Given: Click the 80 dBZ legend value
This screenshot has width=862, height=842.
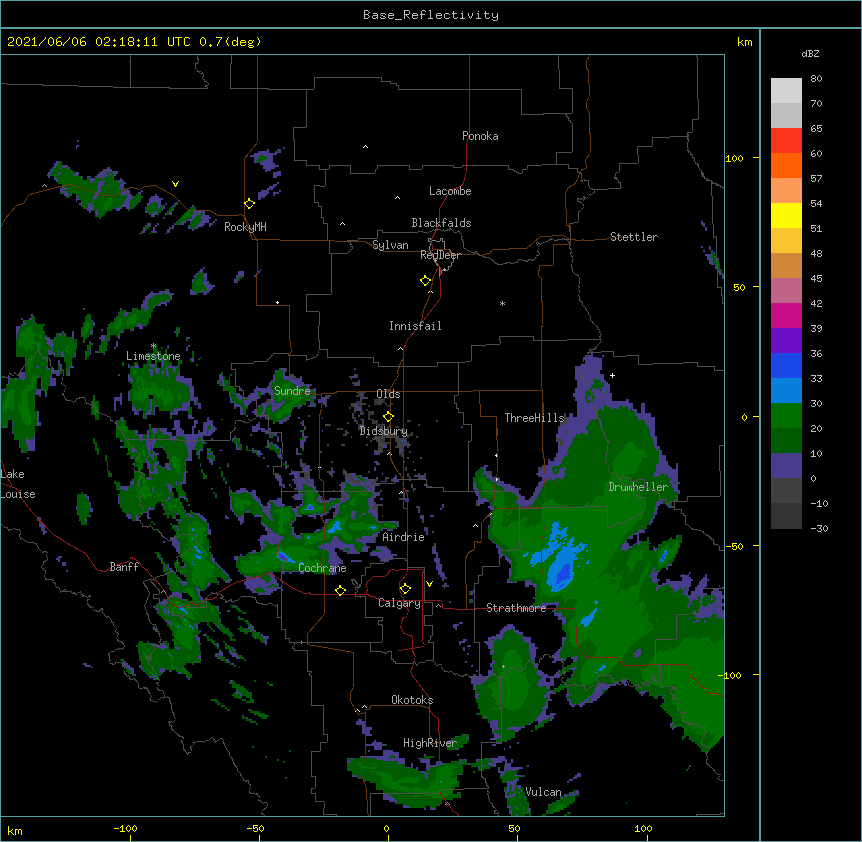Looking at the screenshot, I should pyautogui.click(x=816, y=79).
